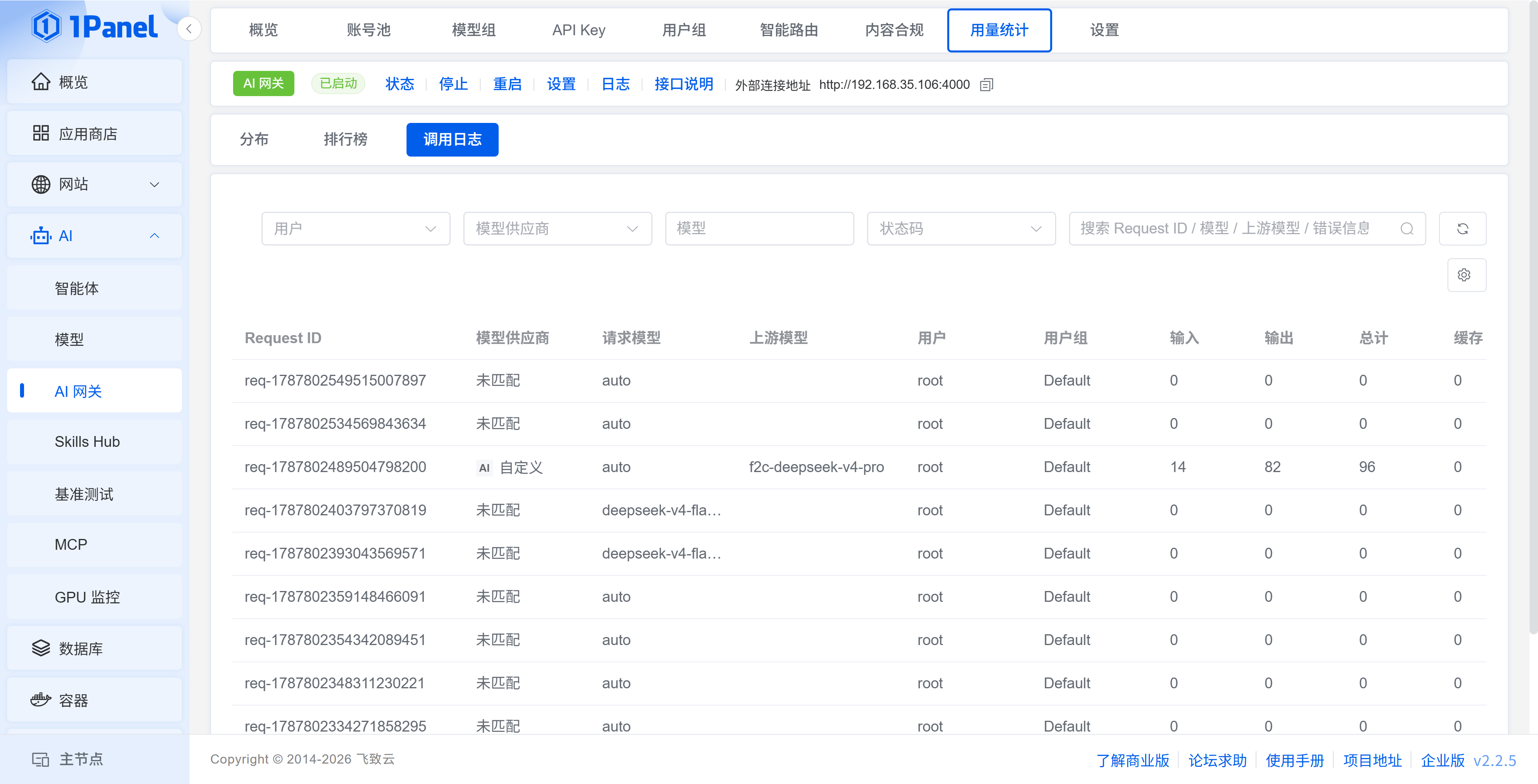Click the 主节点 node icon
1538x784 pixels.
click(40, 759)
